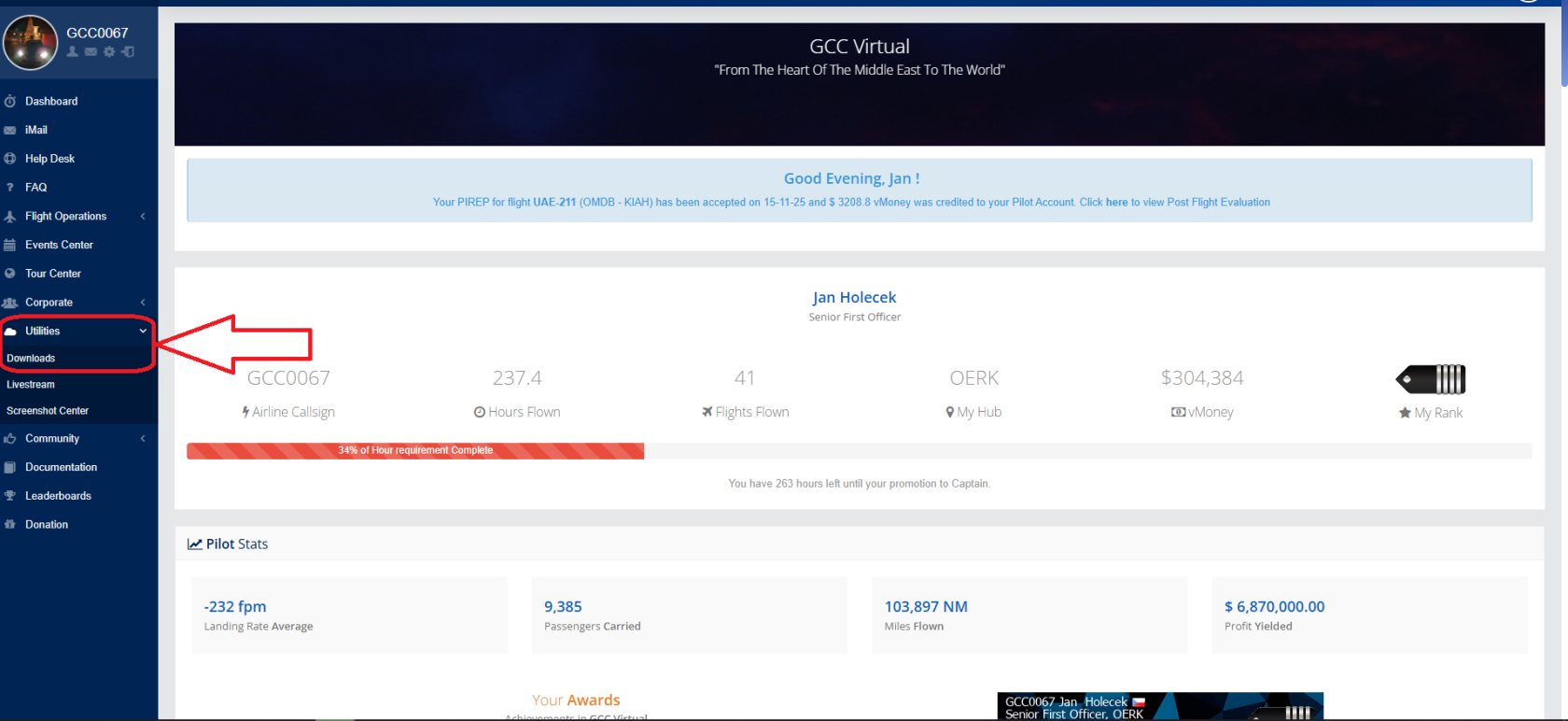Screen dimensions: 1568x721
Task: Collapse the Utilities menu chevron
Action: tap(143, 331)
